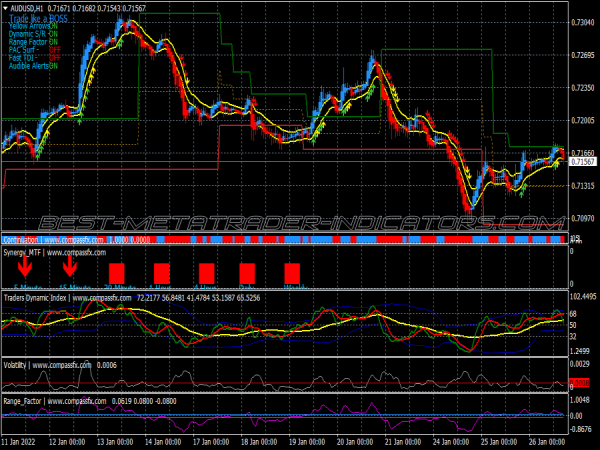This screenshot has height=450, width=600.
Task: Click the 4 Hour red square
Action: [207, 272]
